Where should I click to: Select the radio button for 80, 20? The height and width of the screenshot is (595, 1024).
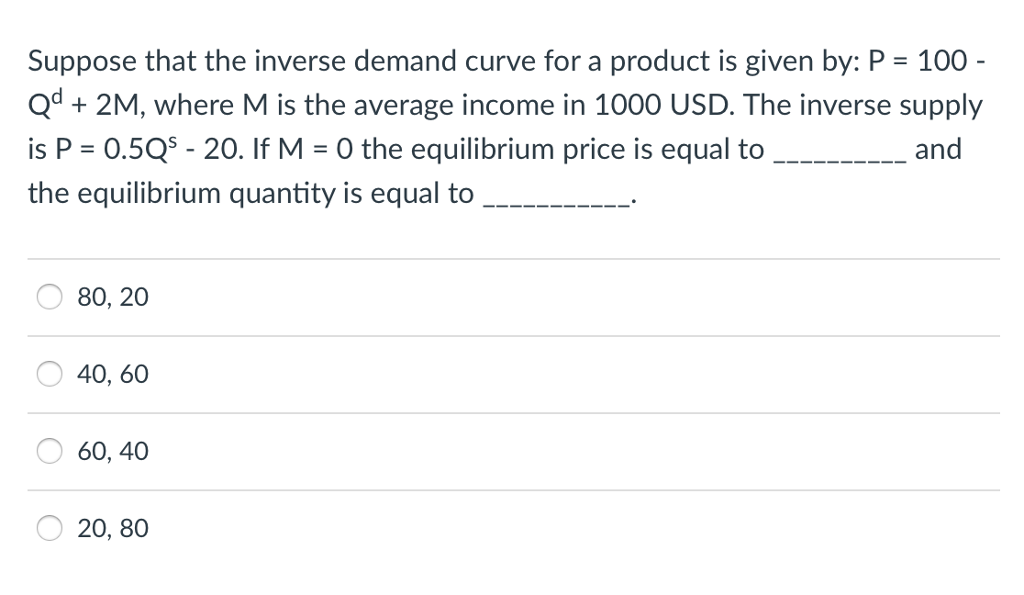click(x=48, y=296)
